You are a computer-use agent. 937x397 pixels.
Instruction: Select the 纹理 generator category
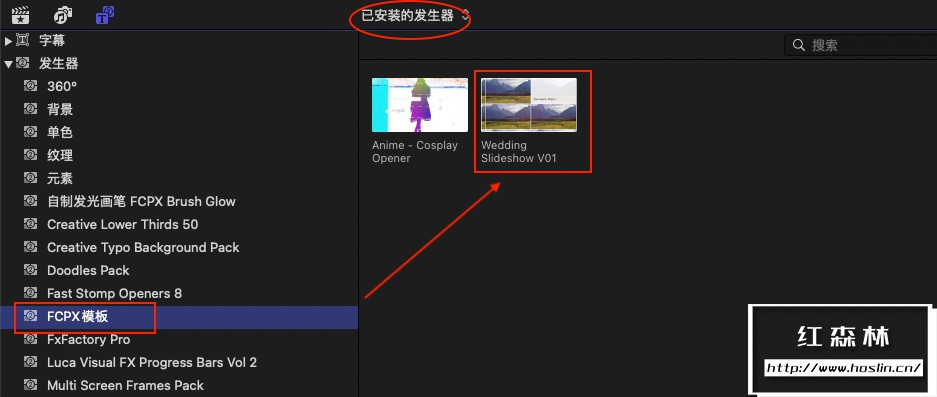[x=179, y=155]
